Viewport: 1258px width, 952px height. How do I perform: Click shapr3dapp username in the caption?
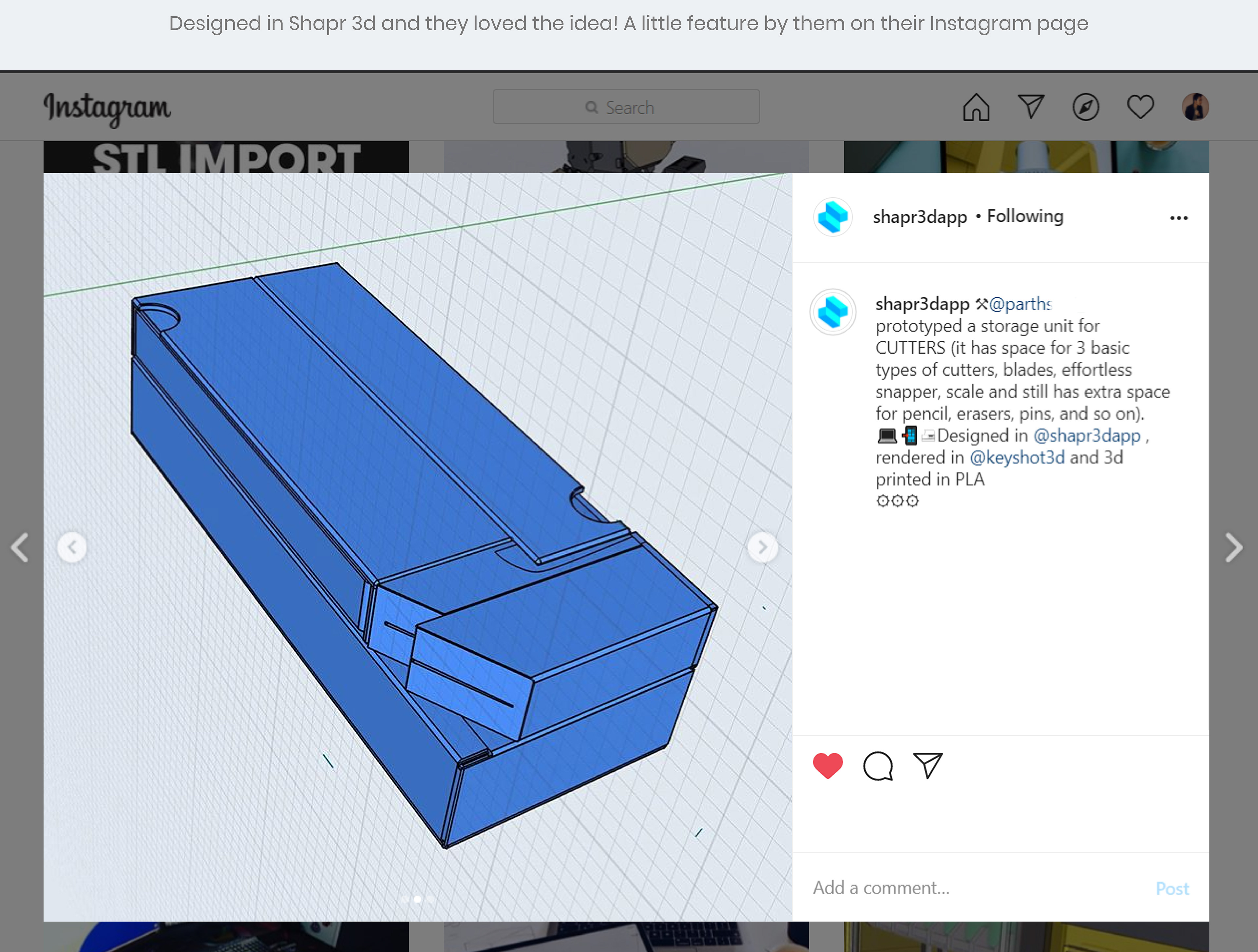point(922,304)
